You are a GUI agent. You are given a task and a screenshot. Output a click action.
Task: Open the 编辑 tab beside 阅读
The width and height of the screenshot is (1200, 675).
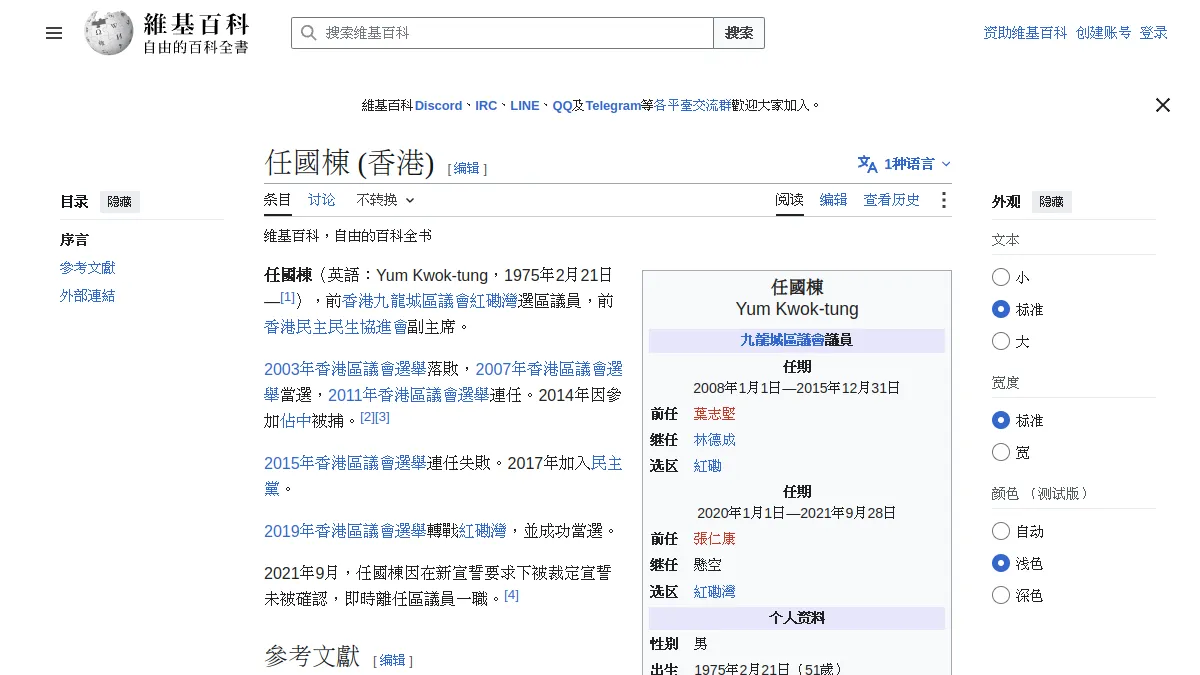[x=833, y=200]
